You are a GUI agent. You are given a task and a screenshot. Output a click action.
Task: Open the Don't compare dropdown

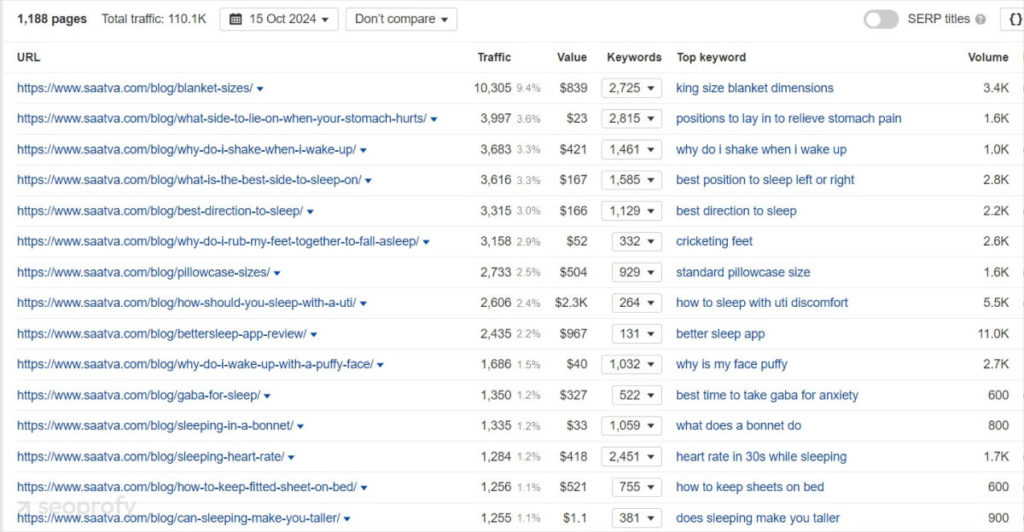click(401, 20)
